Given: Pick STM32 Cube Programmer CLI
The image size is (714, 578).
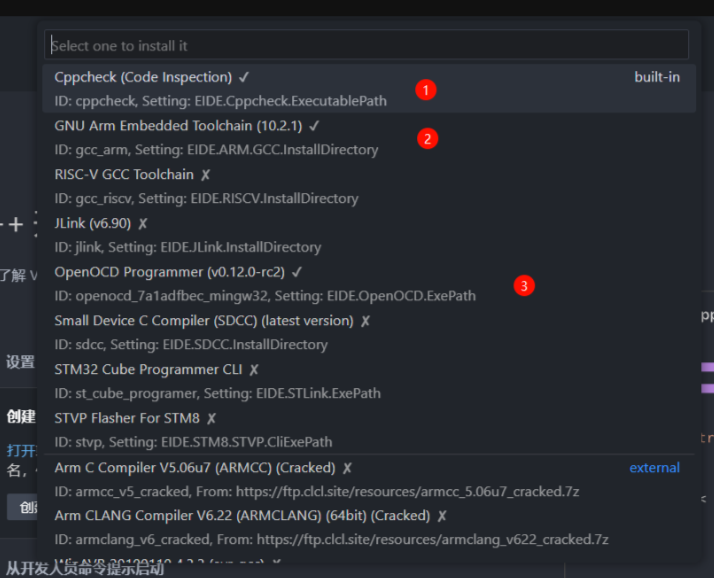Looking at the screenshot, I should pos(369,381).
